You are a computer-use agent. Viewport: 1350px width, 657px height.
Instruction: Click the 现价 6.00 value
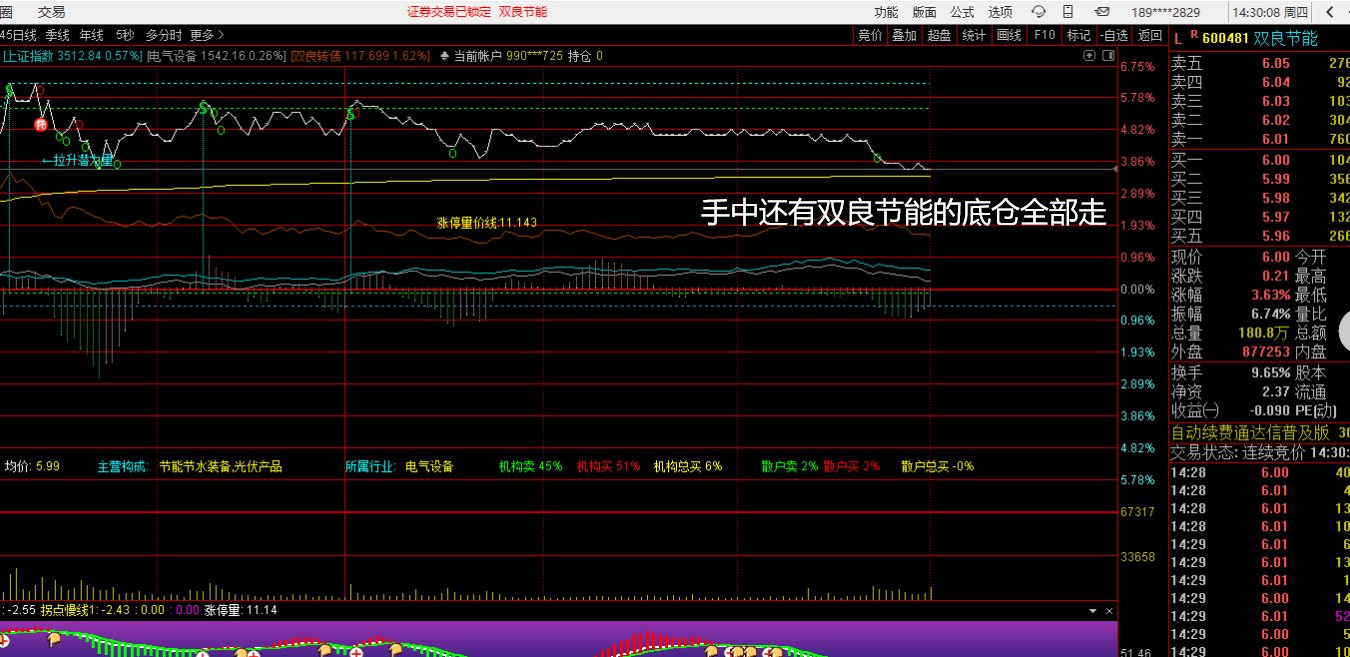coord(1274,257)
